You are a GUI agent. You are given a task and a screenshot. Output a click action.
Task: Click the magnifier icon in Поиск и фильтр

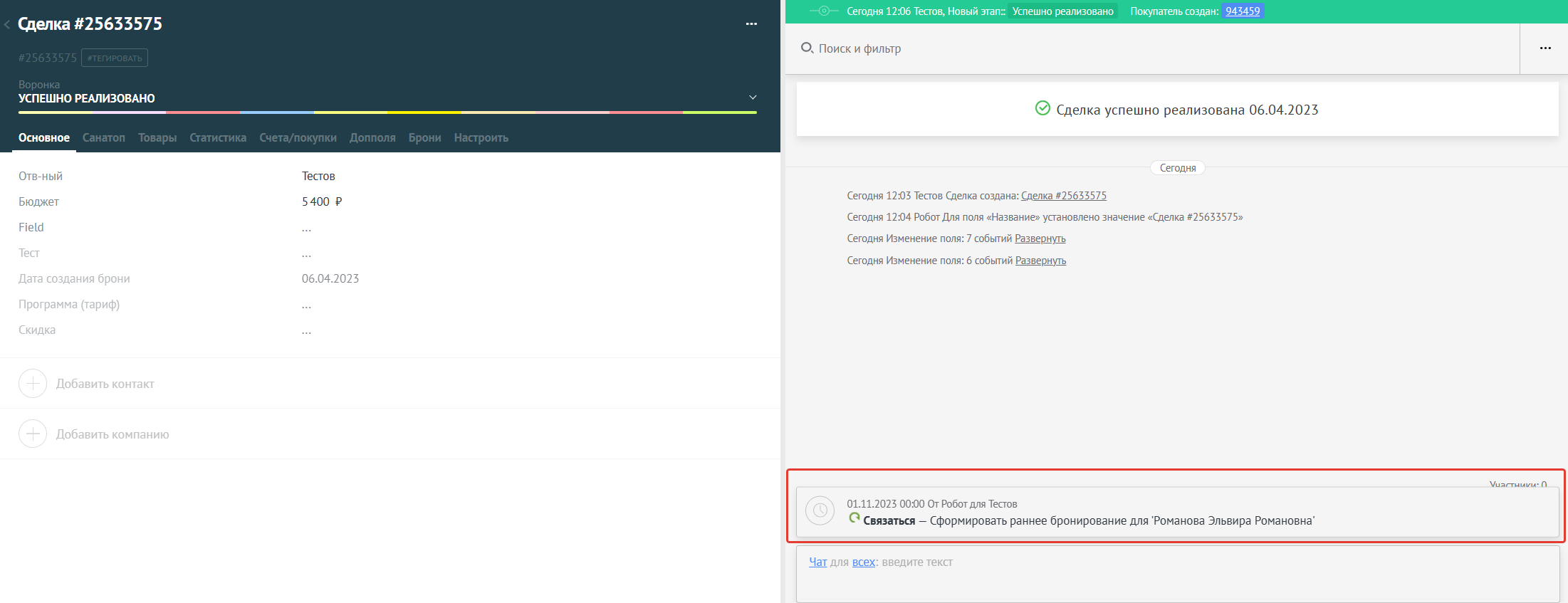point(807,48)
